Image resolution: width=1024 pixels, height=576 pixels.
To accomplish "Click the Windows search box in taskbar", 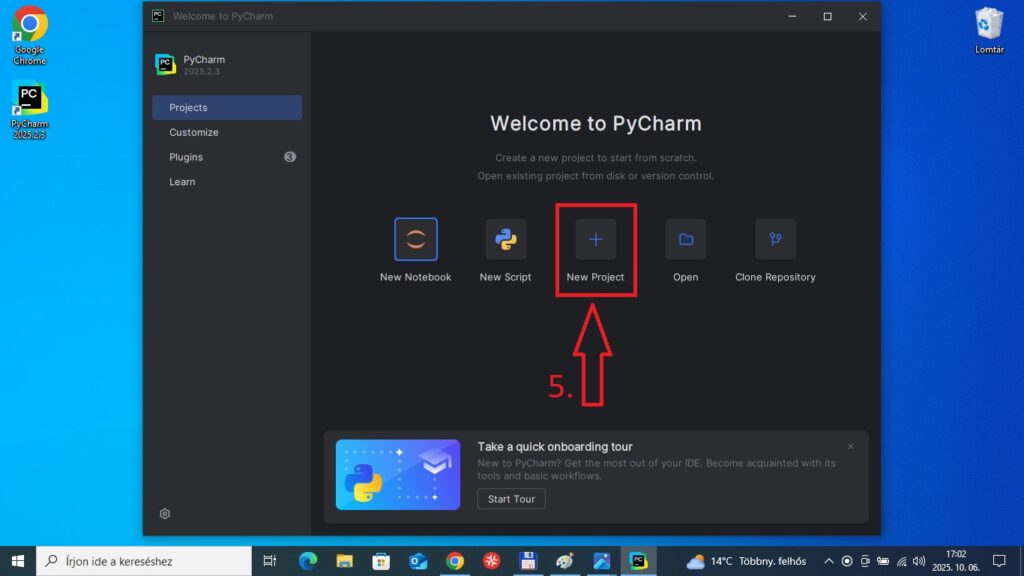I will coord(144,561).
